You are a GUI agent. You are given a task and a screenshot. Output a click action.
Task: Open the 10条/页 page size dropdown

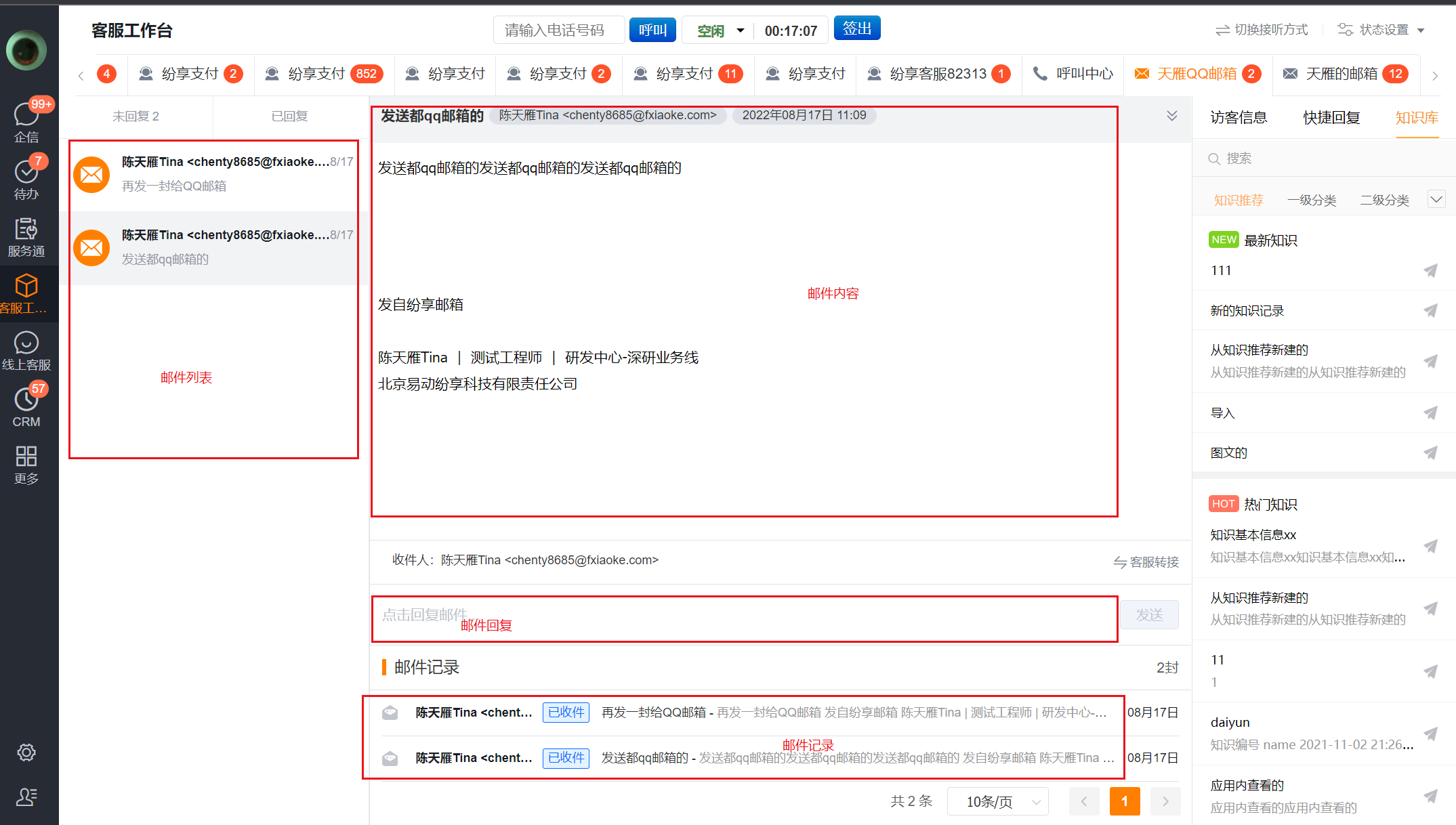[997, 801]
